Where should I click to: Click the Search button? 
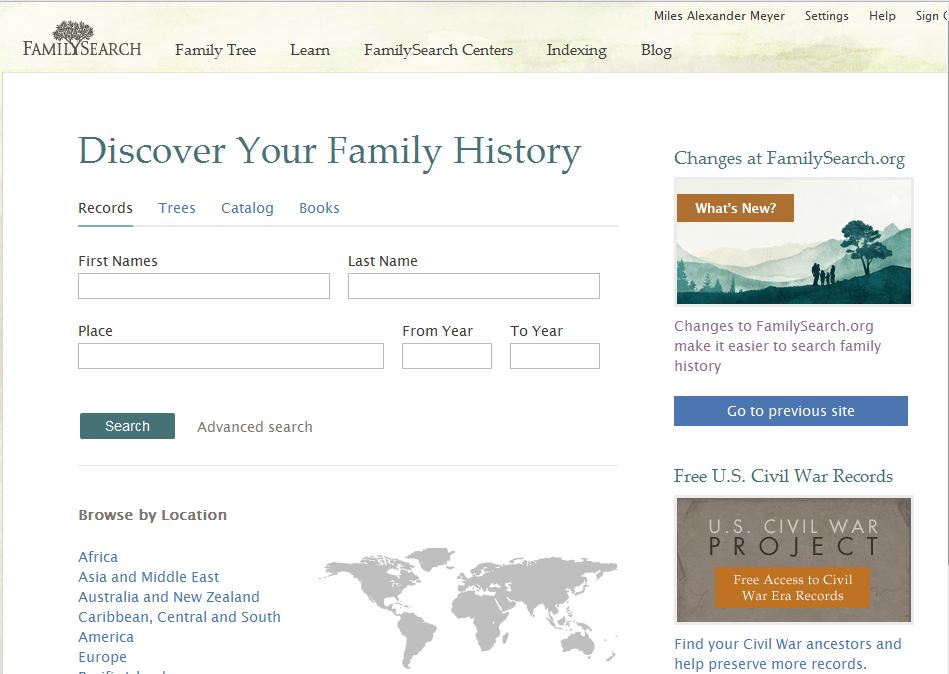click(126, 426)
